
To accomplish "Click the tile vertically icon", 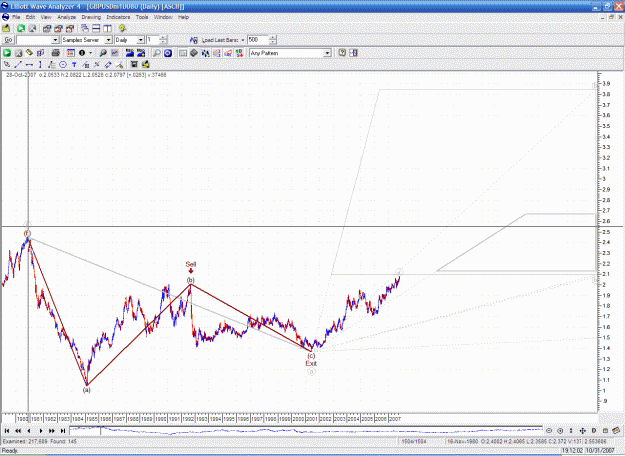I will click(x=108, y=28).
